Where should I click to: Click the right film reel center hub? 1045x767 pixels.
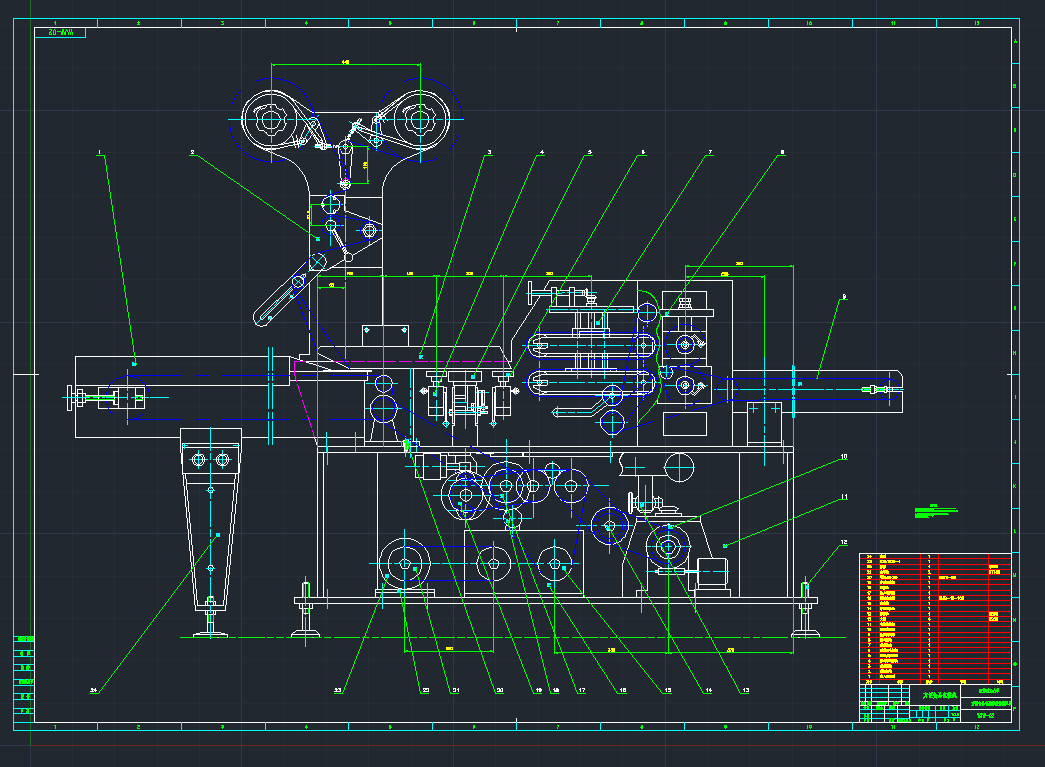tap(418, 121)
